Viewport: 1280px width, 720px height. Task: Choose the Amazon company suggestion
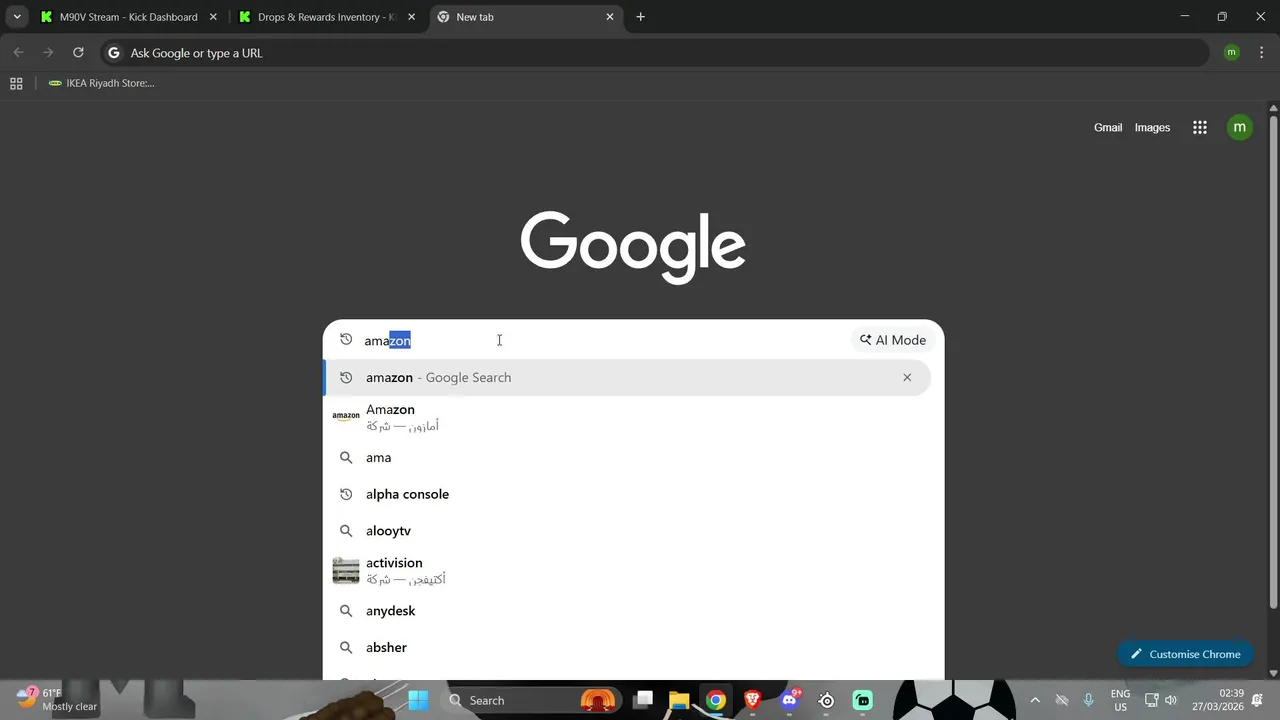(x=627, y=418)
